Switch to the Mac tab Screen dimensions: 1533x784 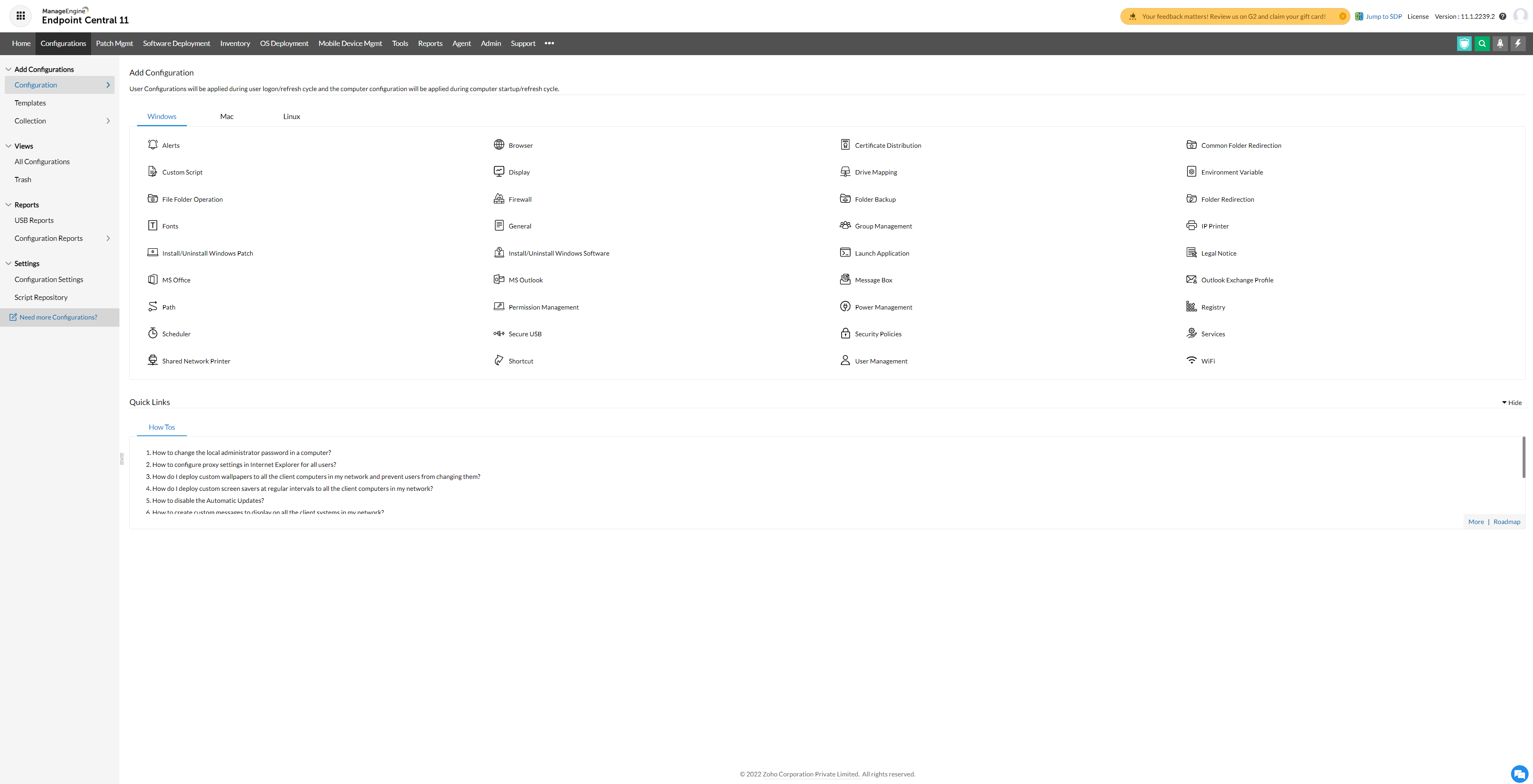coord(227,117)
